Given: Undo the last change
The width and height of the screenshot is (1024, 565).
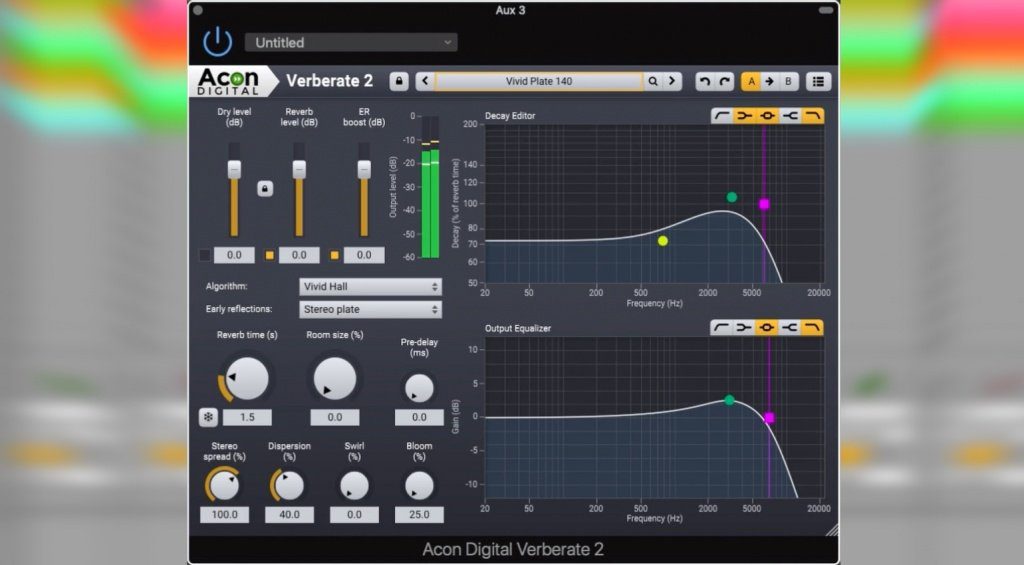Looking at the screenshot, I should coord(705,82).
